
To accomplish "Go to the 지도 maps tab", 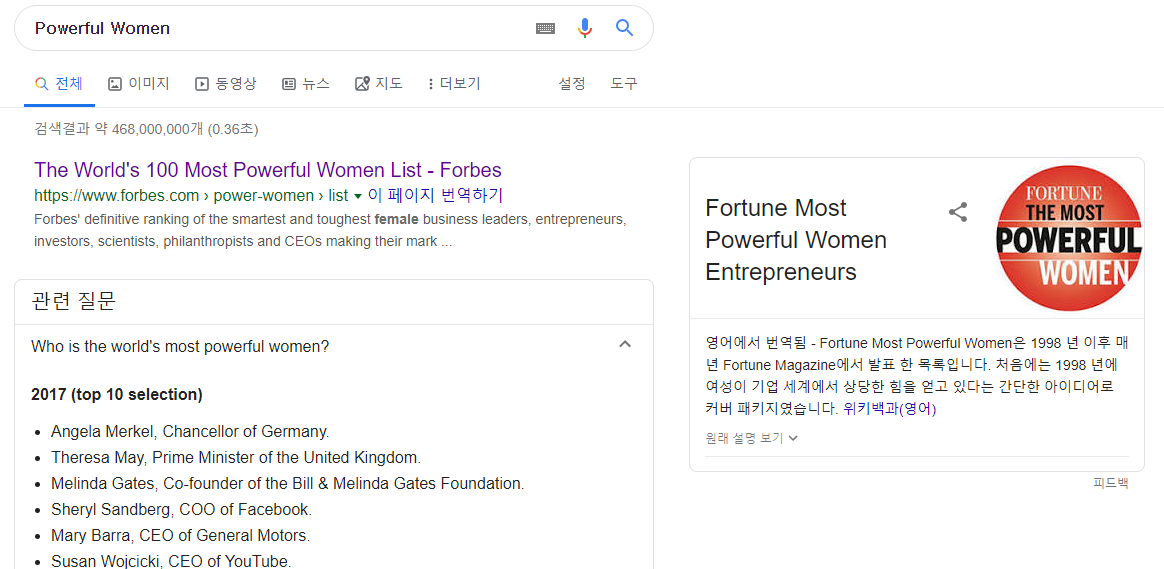I will pyautogui.click(x=379, y=84).
